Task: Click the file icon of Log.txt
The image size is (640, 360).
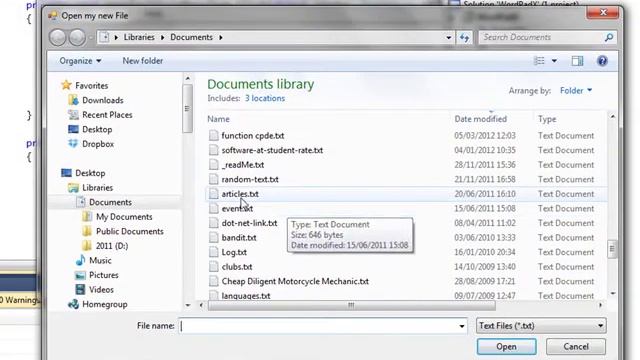Action: point(213,252)
